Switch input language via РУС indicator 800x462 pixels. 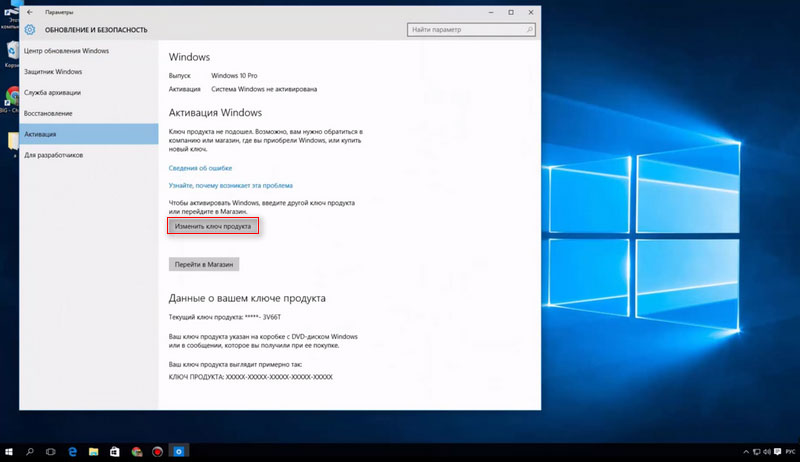click(790, 452)
